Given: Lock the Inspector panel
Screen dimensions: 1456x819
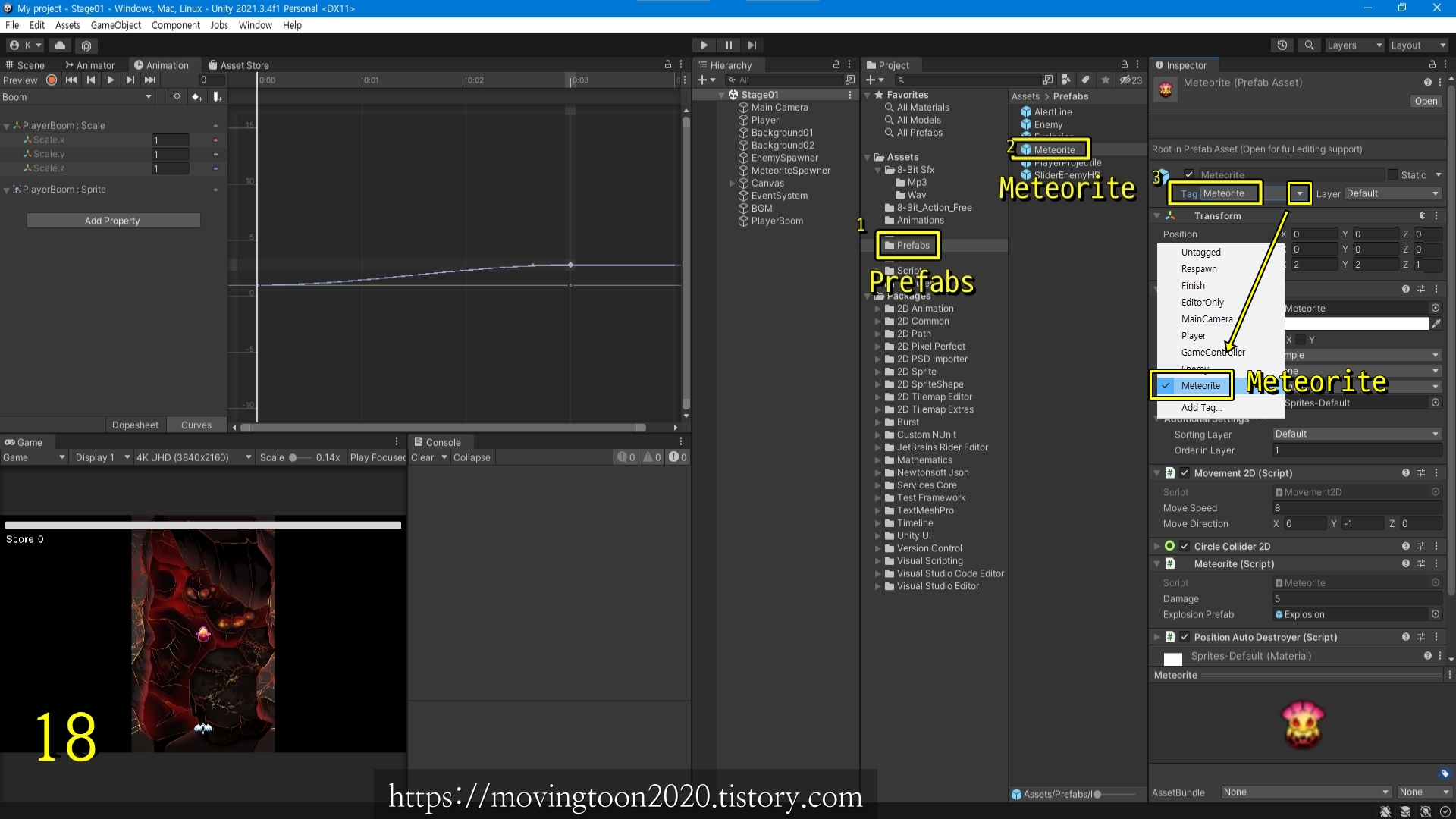Looking at the screenshot, I should 1432,65.
